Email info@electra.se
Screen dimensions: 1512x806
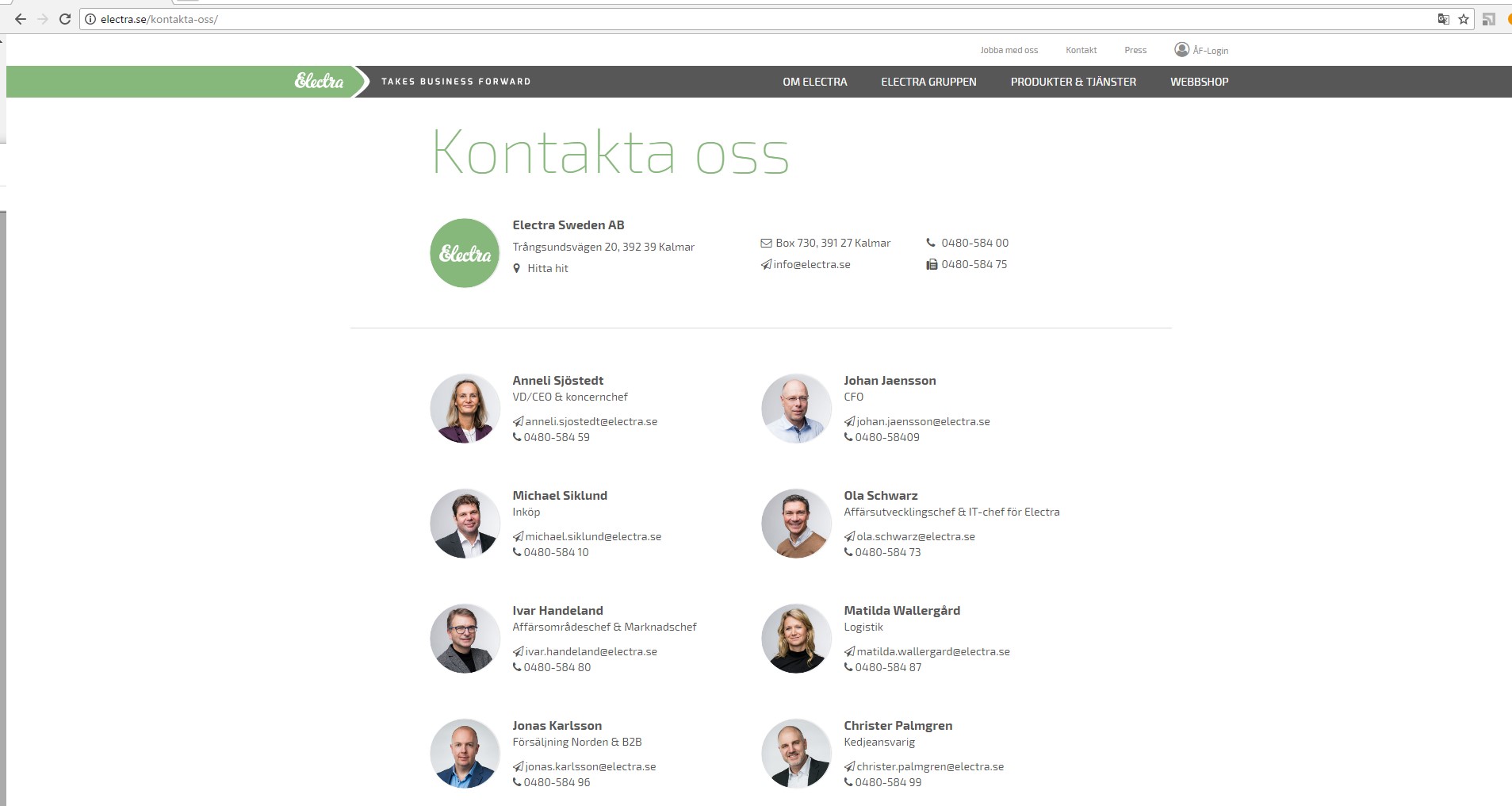[812, 264]
